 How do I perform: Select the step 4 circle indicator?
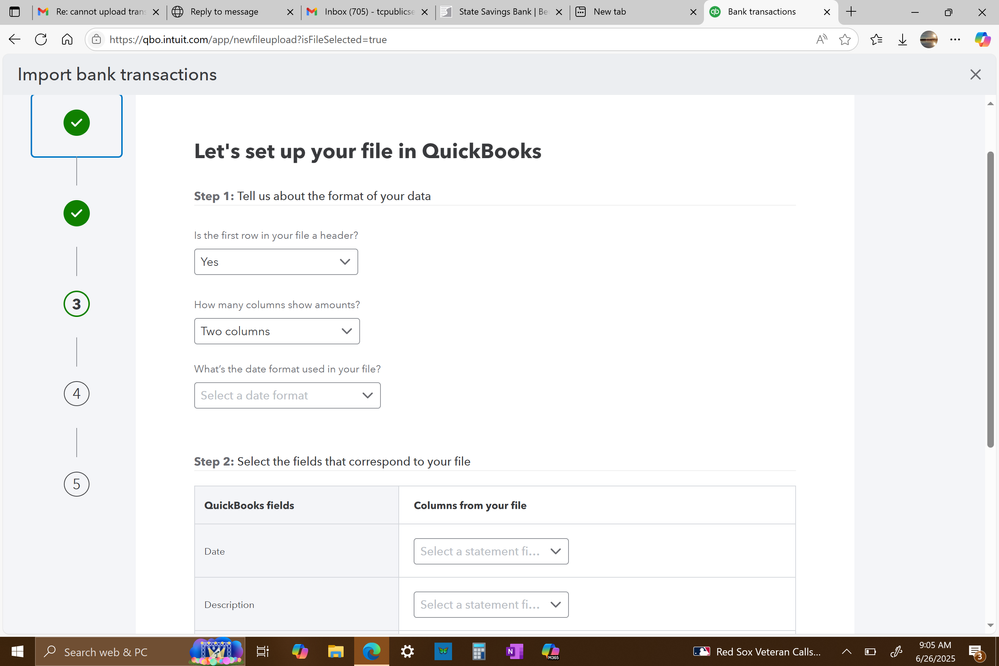tap(76, 394)
